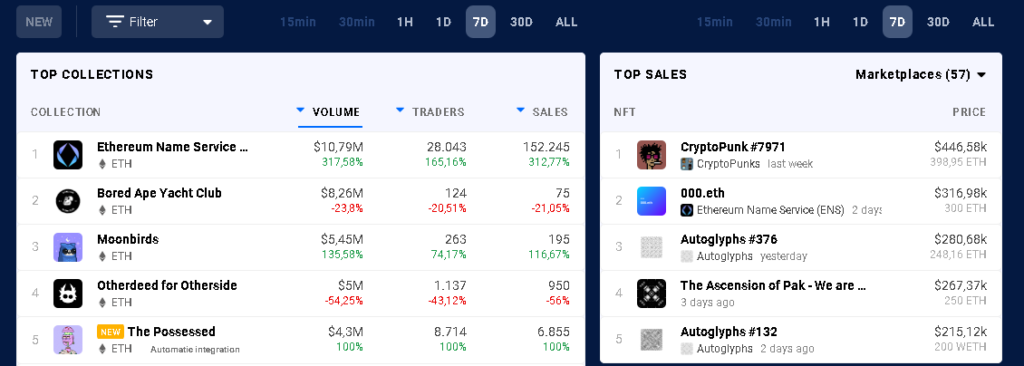Click the COLLECTION column header

pyautogui.click(x=65, y=112)
